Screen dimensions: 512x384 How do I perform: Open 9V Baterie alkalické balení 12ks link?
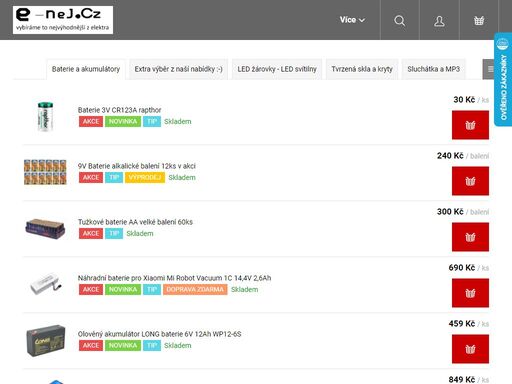click(137, 166)
